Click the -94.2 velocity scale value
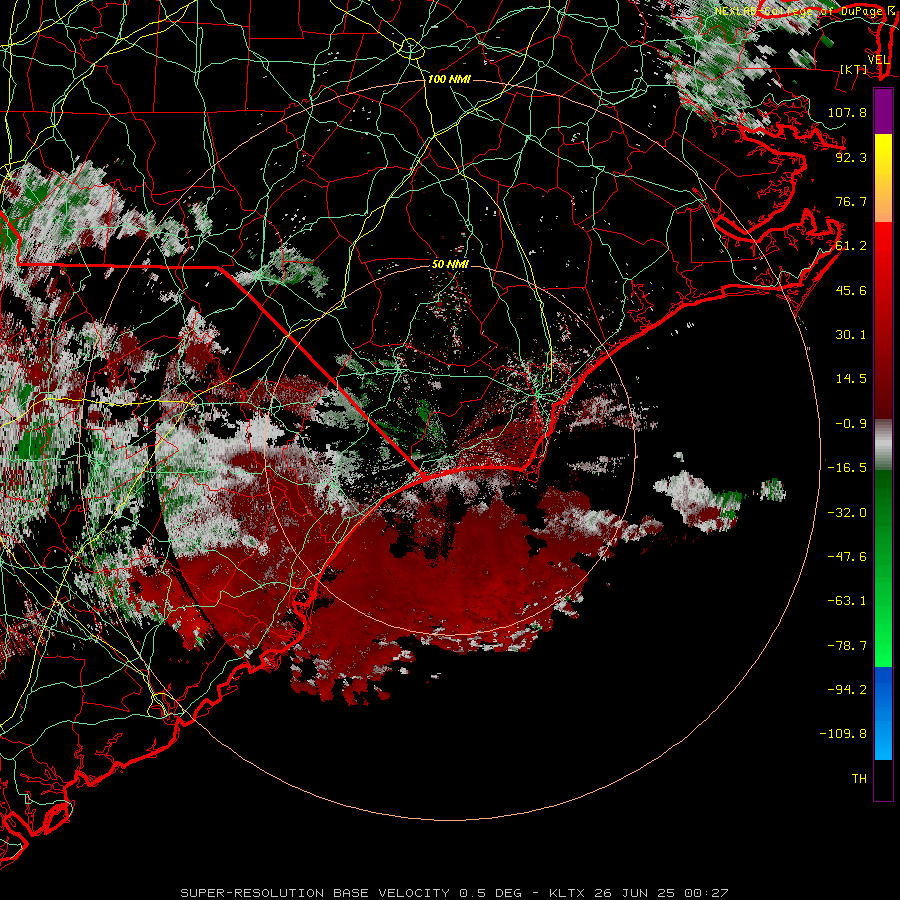This screenshot has width=900, height=900. click(x=847, y=689)
